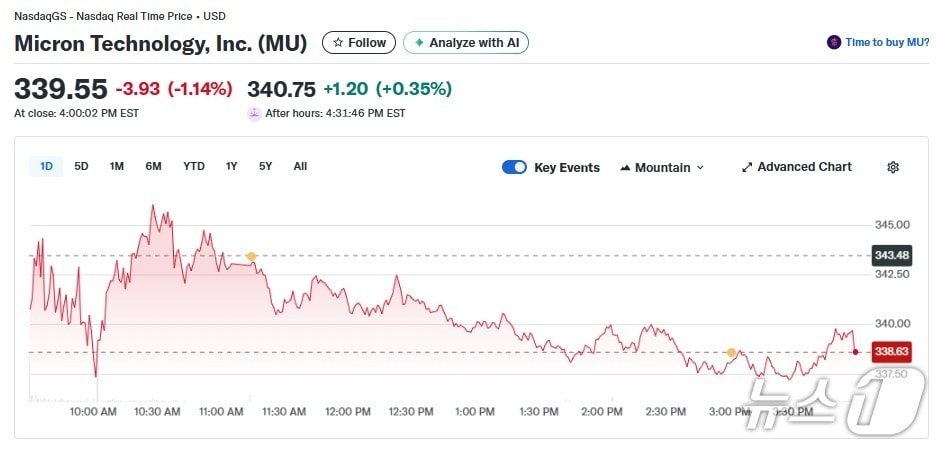Select the 1D time range tab

47,166
